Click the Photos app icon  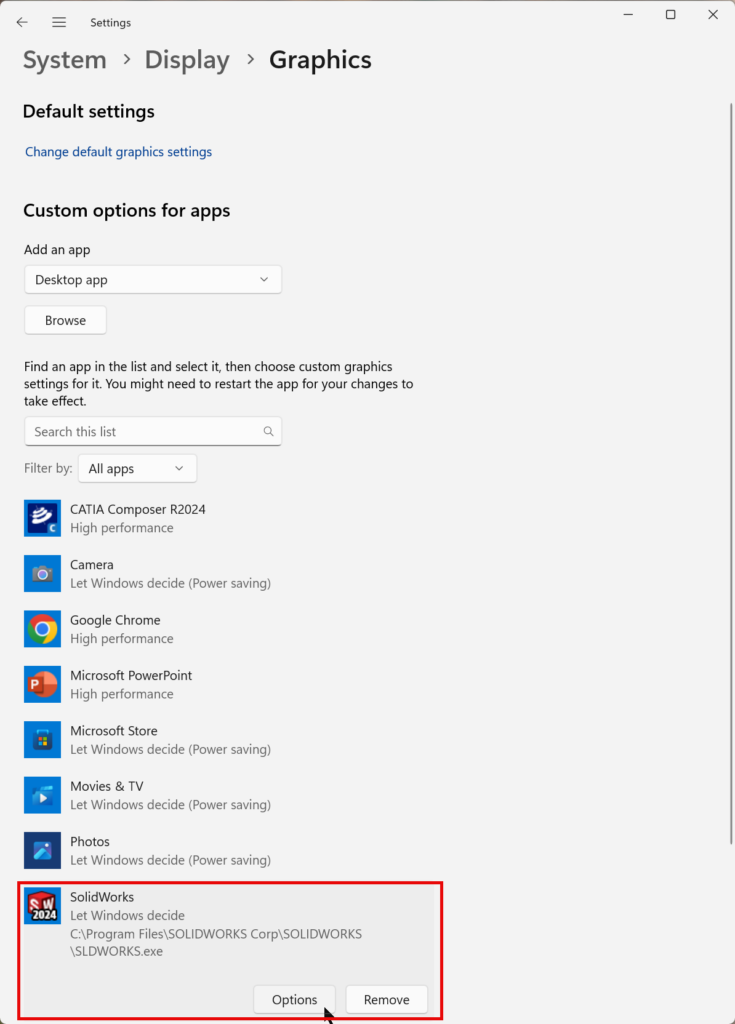pyautogui.click(x=42, y=850)
